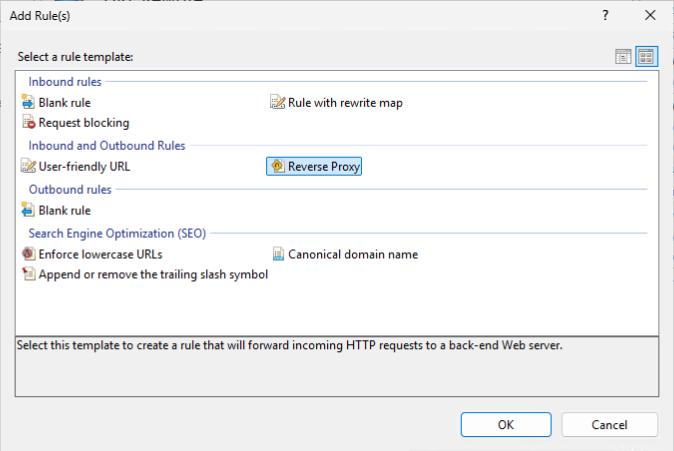
Task: Select the outbound Blank rule icon
Action: (28, 210)
